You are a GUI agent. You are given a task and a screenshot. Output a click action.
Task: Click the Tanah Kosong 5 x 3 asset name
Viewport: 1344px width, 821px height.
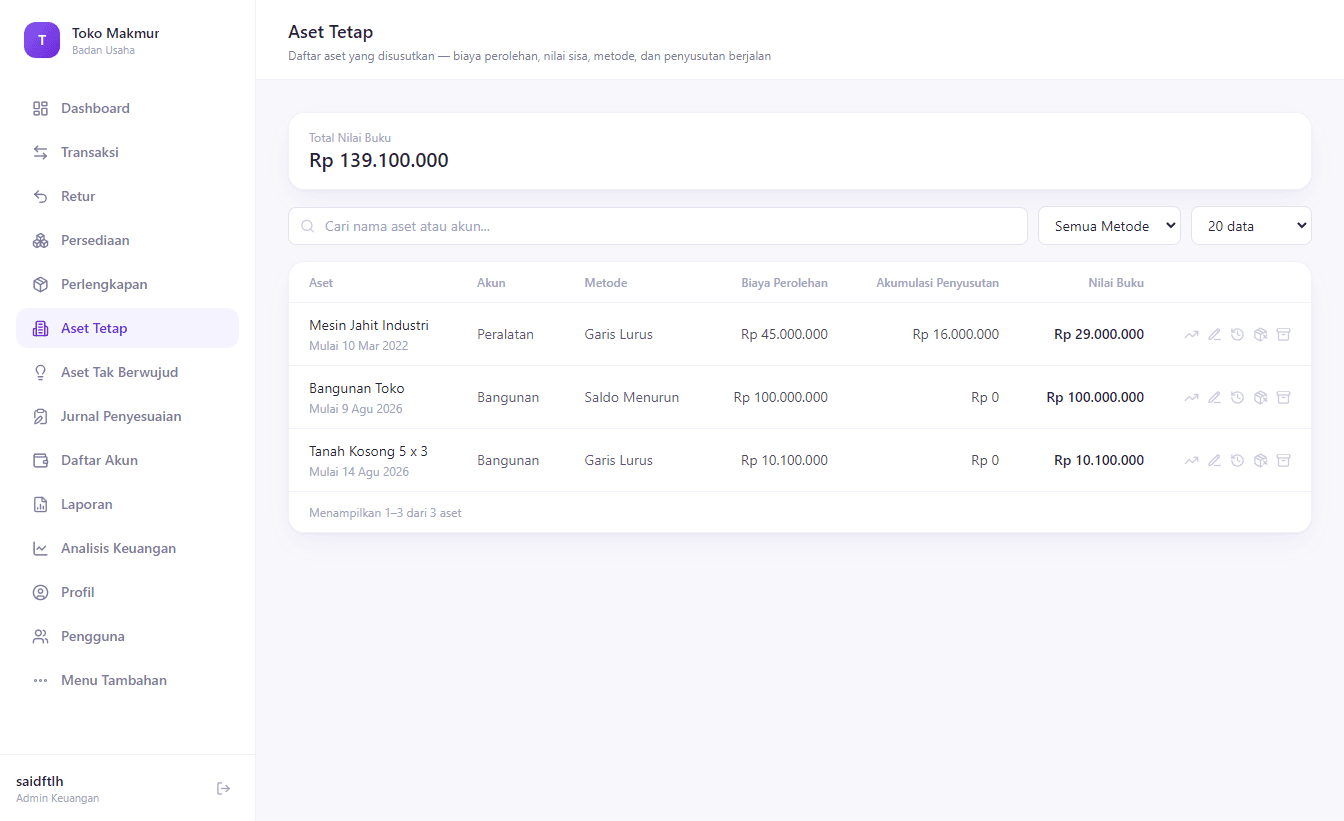[x=368, y=451]
